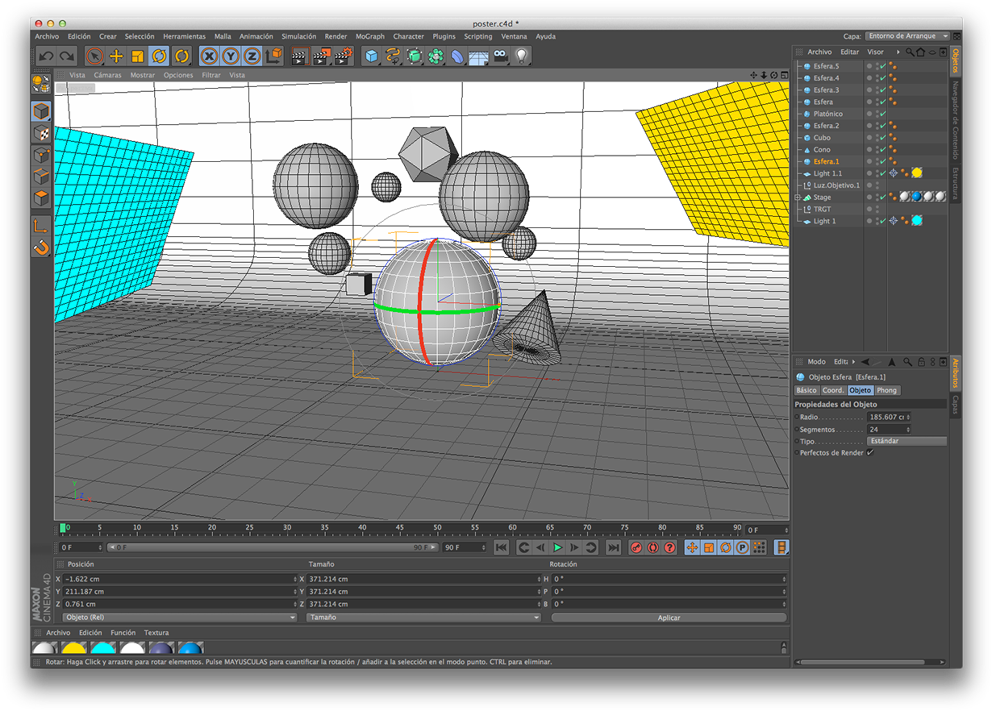991x710 pixels.
Task: Switch to the Phong tab
Action: tap(887, 390)
